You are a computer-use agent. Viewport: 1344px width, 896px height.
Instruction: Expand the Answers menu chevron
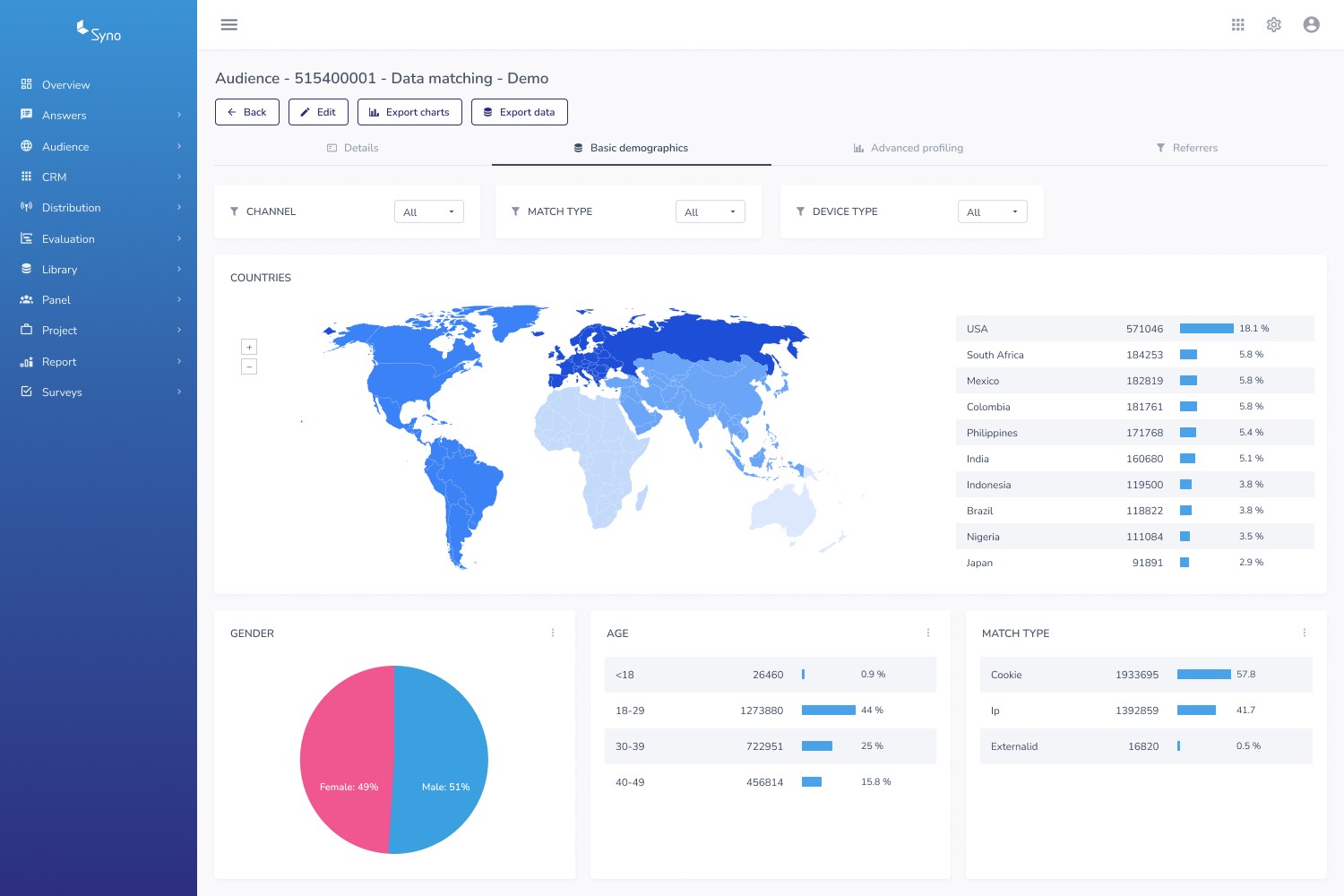click(179, 115)
